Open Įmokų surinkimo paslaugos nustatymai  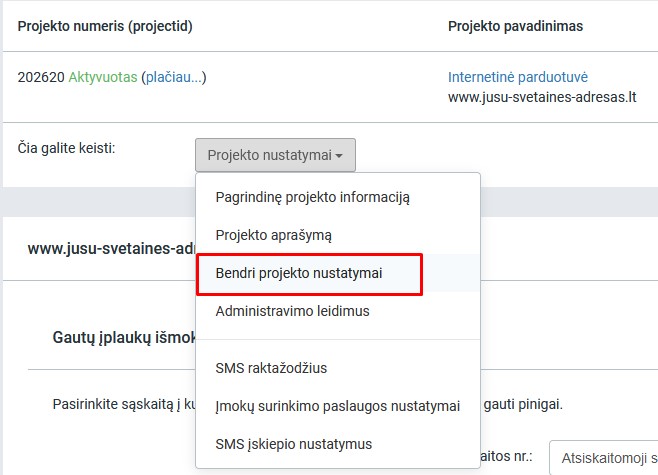[338, 406]
